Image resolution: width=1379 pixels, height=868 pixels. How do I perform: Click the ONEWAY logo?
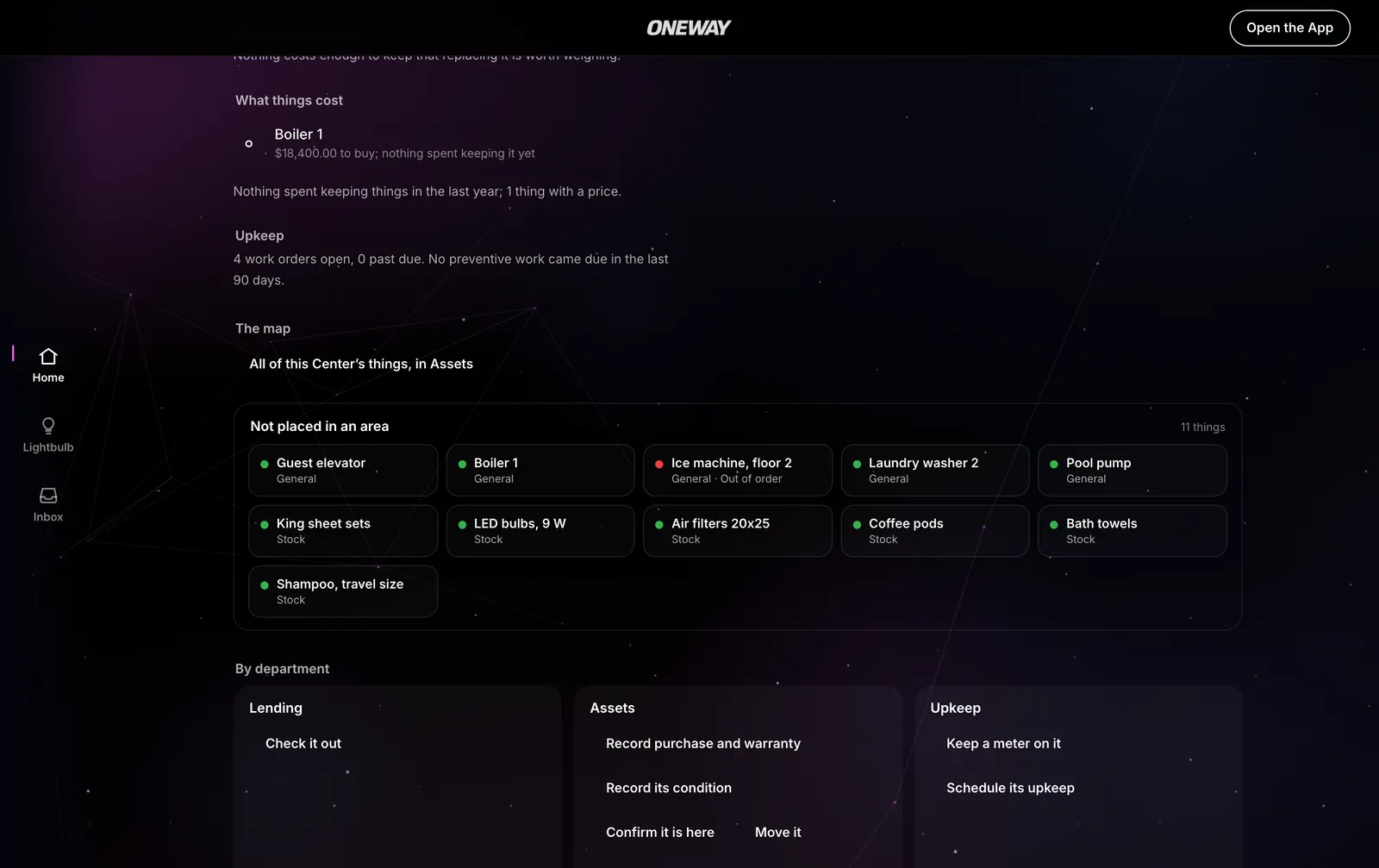[689, 28]
